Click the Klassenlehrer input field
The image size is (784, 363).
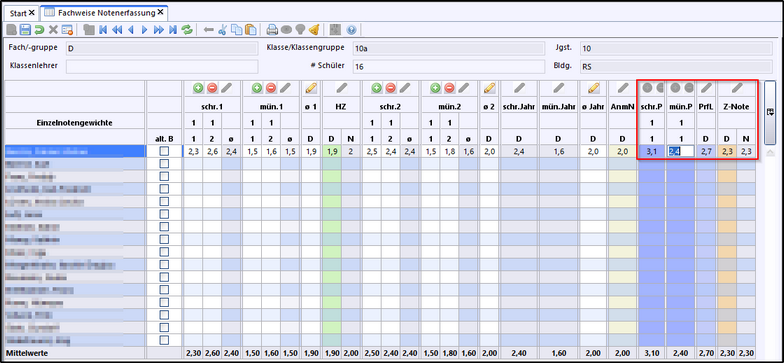pyautogui.click(x=162, y=66)
